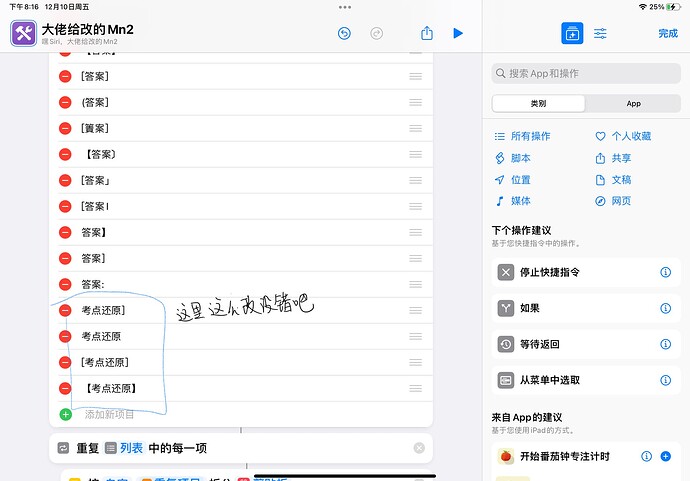Open 共享 category
Screen dimensions: 690x481
613,158
